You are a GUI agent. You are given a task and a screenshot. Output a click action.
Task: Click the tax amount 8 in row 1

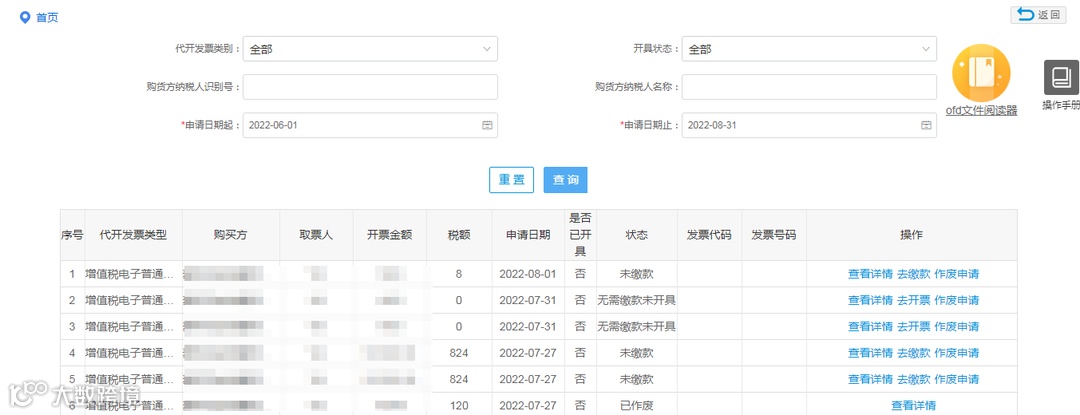[x=459, y=274]
